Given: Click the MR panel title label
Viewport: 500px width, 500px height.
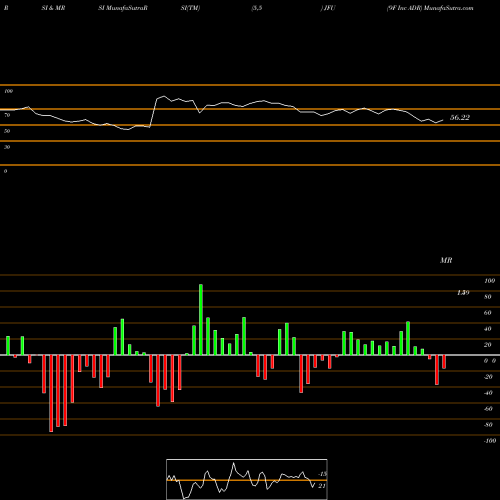Looking at the screenshot, I should [446, 260].
